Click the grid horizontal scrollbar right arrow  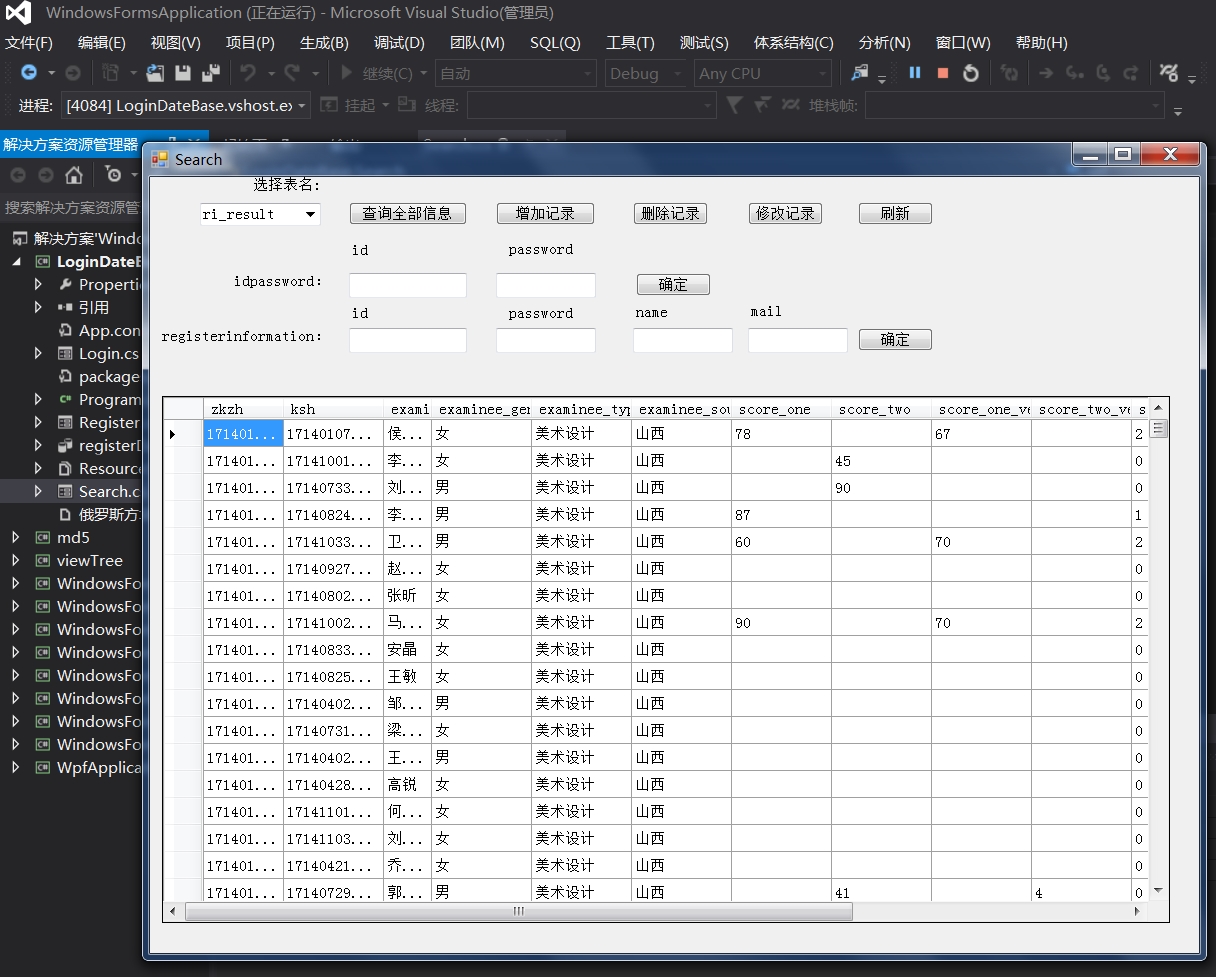click(1137, 912)
